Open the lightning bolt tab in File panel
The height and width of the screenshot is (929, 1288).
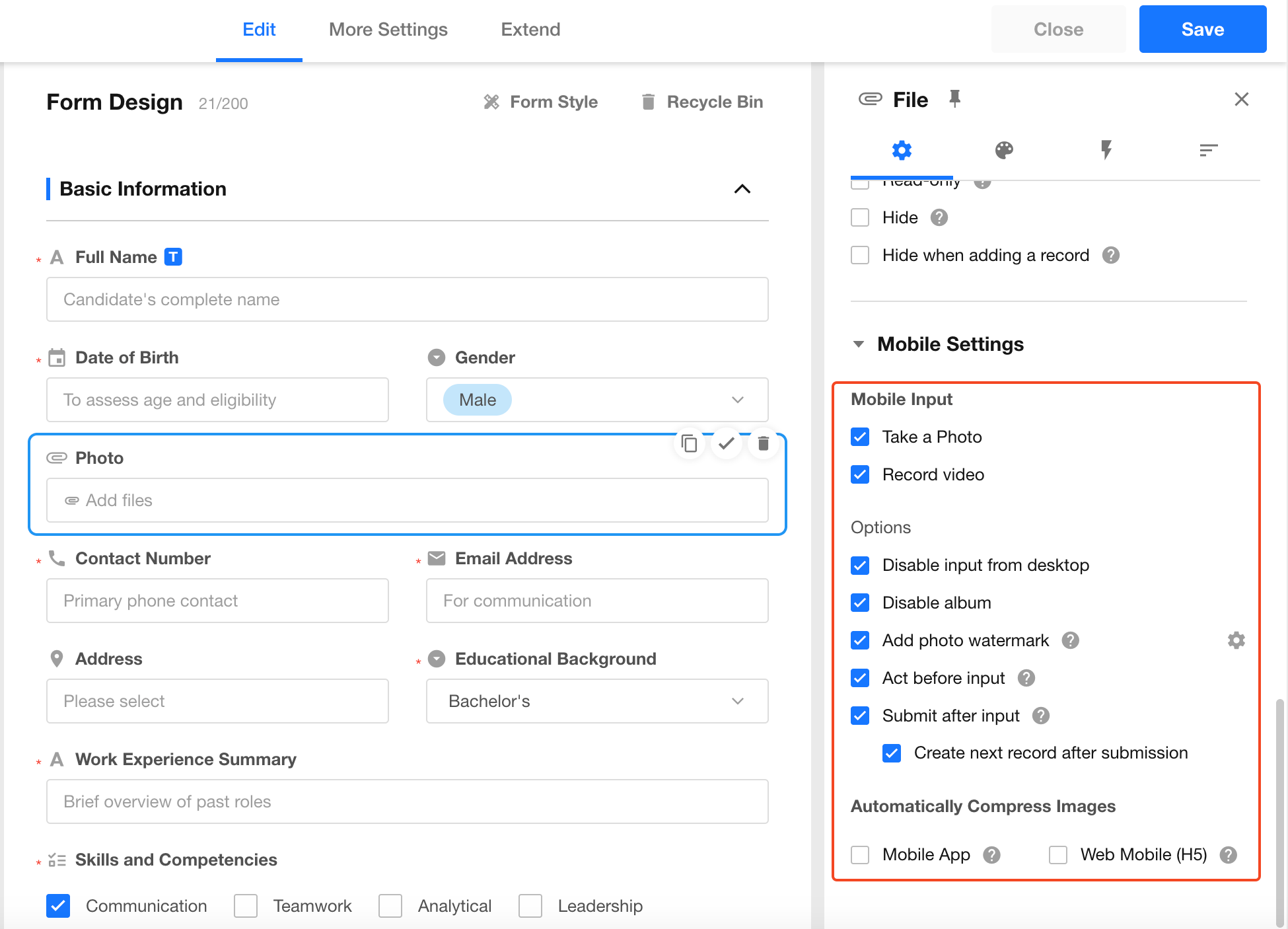pyautogui.click(x=1106, y=150)
